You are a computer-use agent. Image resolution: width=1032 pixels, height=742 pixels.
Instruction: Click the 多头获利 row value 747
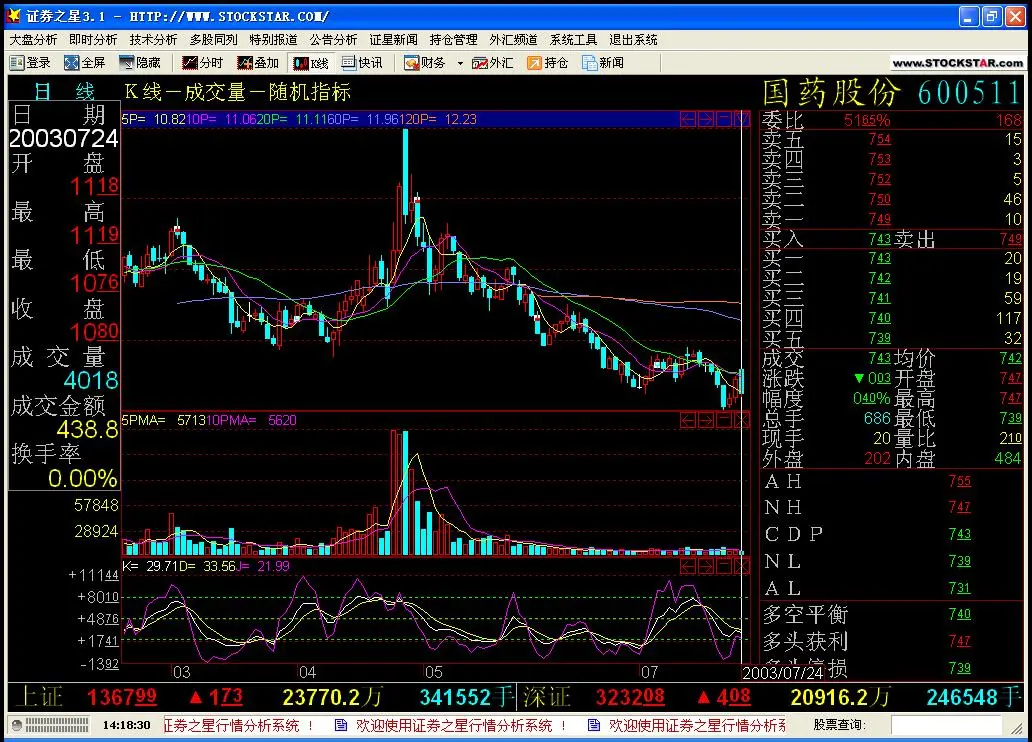pyautogui.click(x=960, y=641)
